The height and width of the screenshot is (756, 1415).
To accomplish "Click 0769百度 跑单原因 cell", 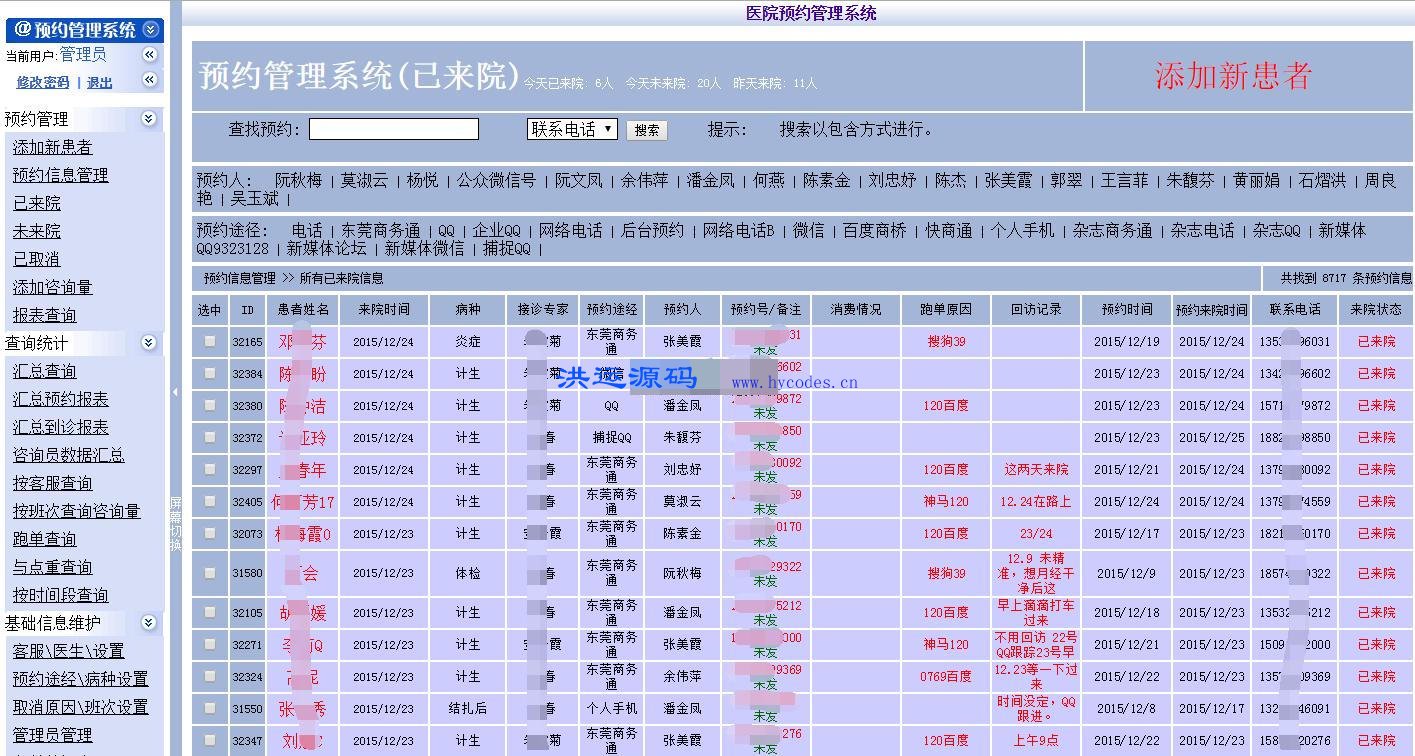I will [x=946, y=677].
